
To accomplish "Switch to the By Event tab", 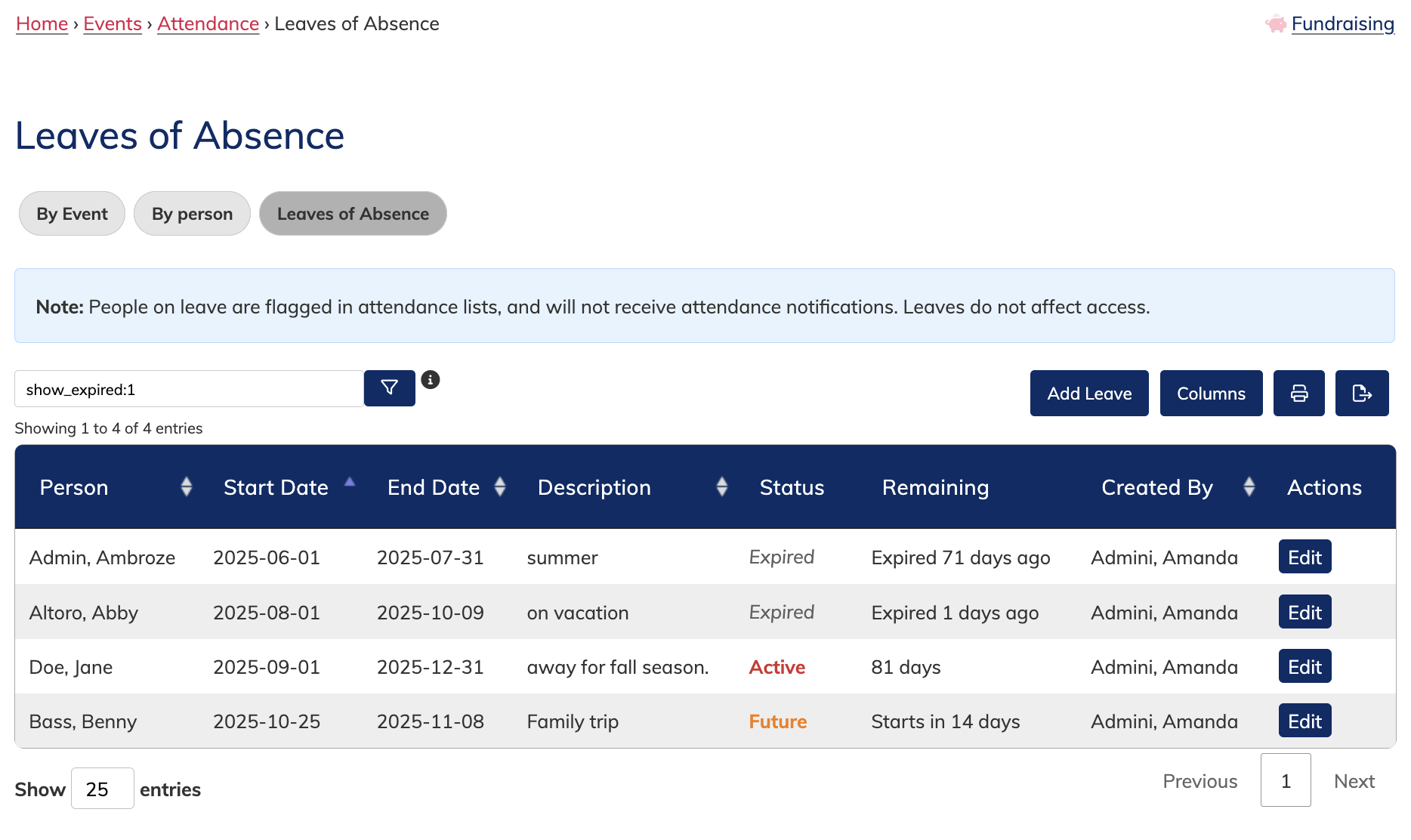I will click(72, 214).
